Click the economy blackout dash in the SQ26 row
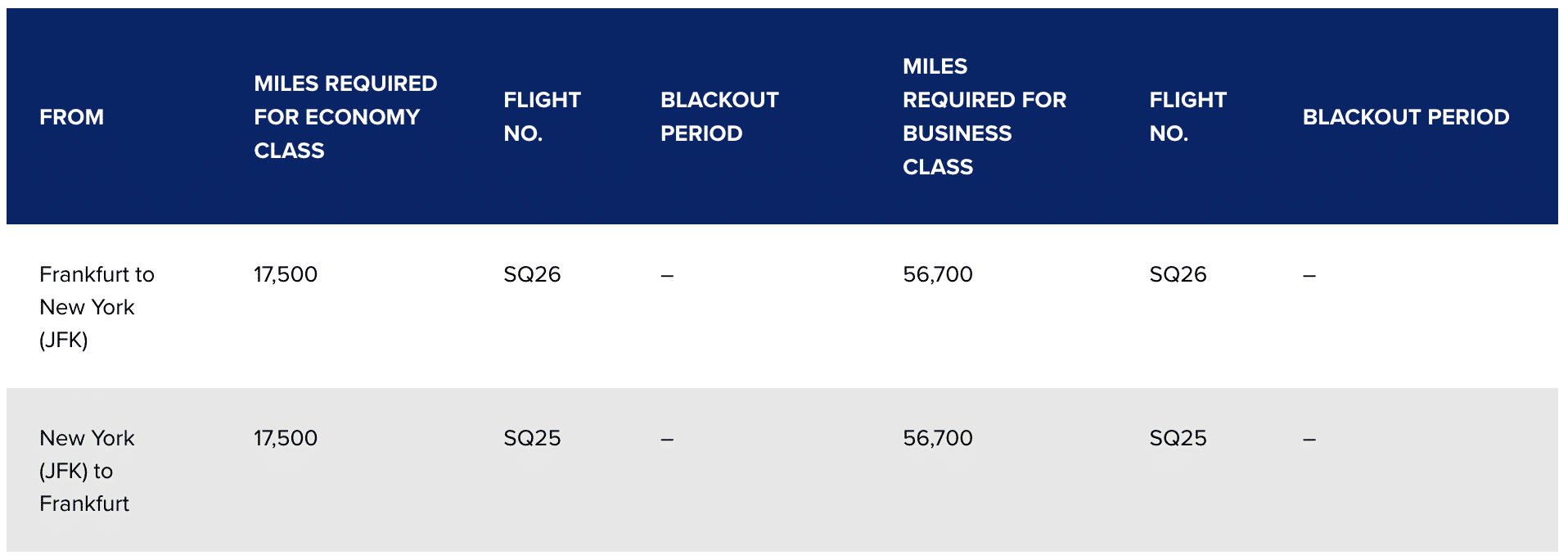Viewport: 1568px width, 560px height. coord(667,276)
